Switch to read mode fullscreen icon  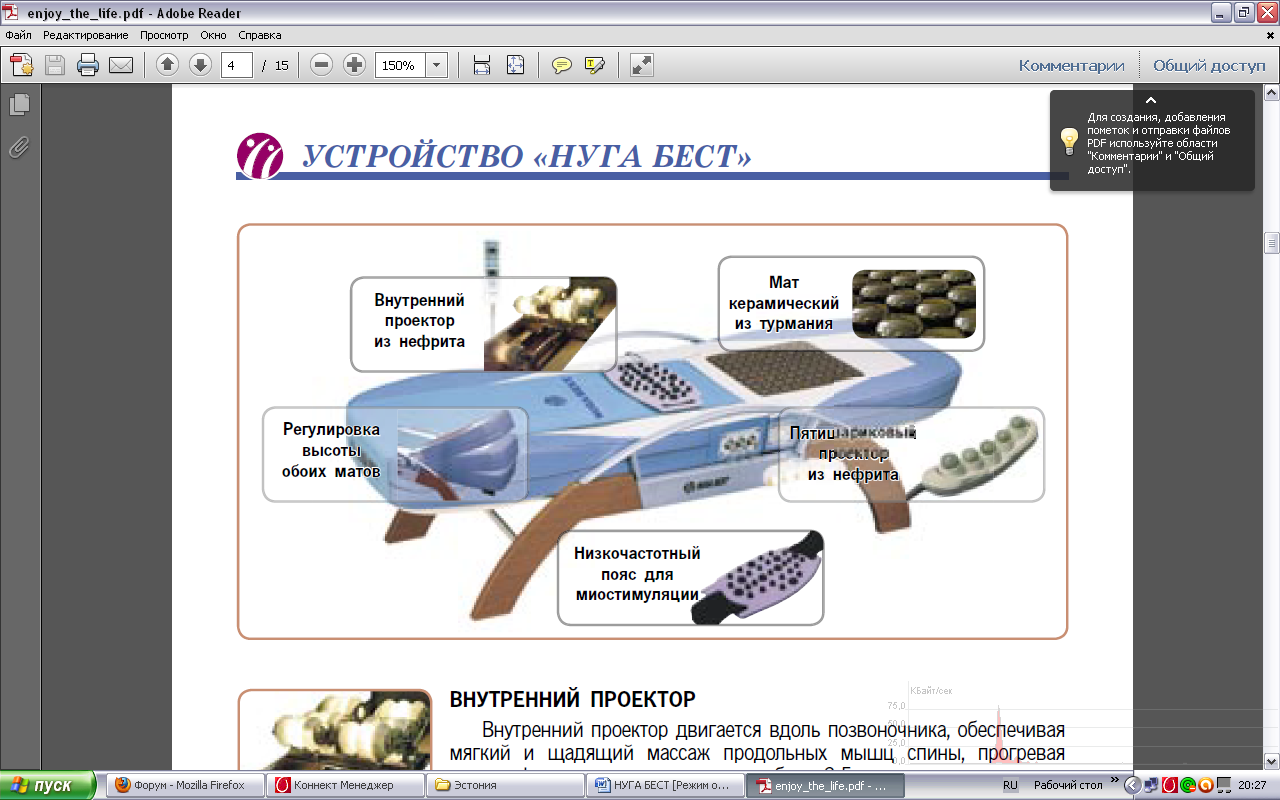[x=642, y=65]
